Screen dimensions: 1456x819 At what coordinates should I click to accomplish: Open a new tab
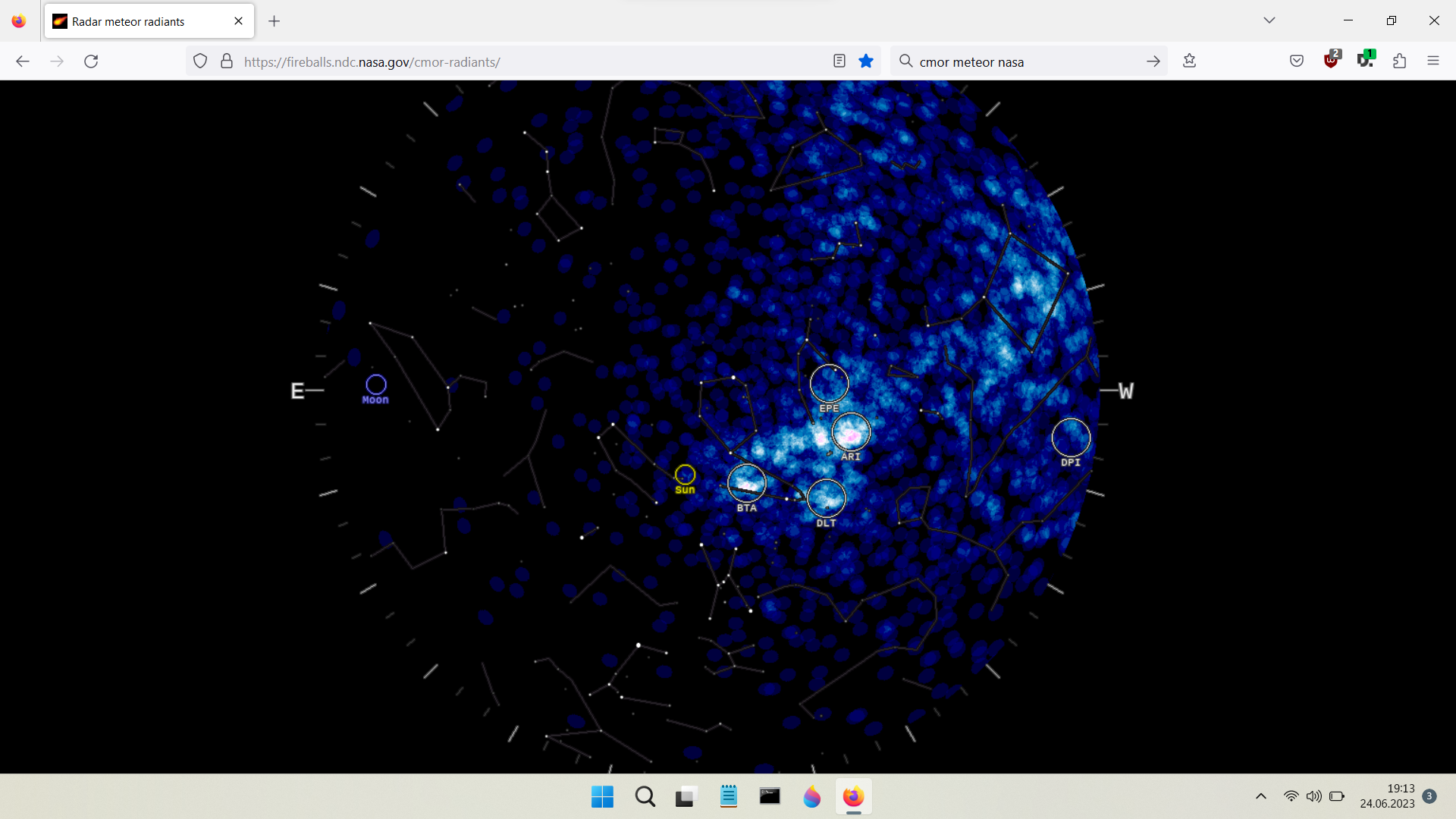click(275, 21)
